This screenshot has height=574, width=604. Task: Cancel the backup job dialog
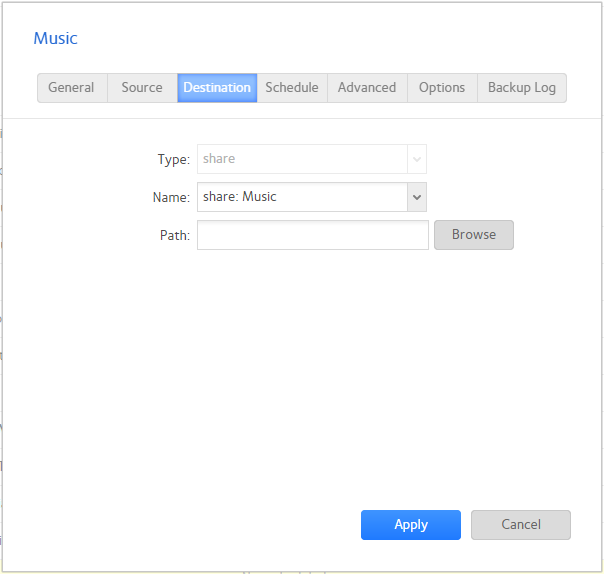[x=520, y=525]
